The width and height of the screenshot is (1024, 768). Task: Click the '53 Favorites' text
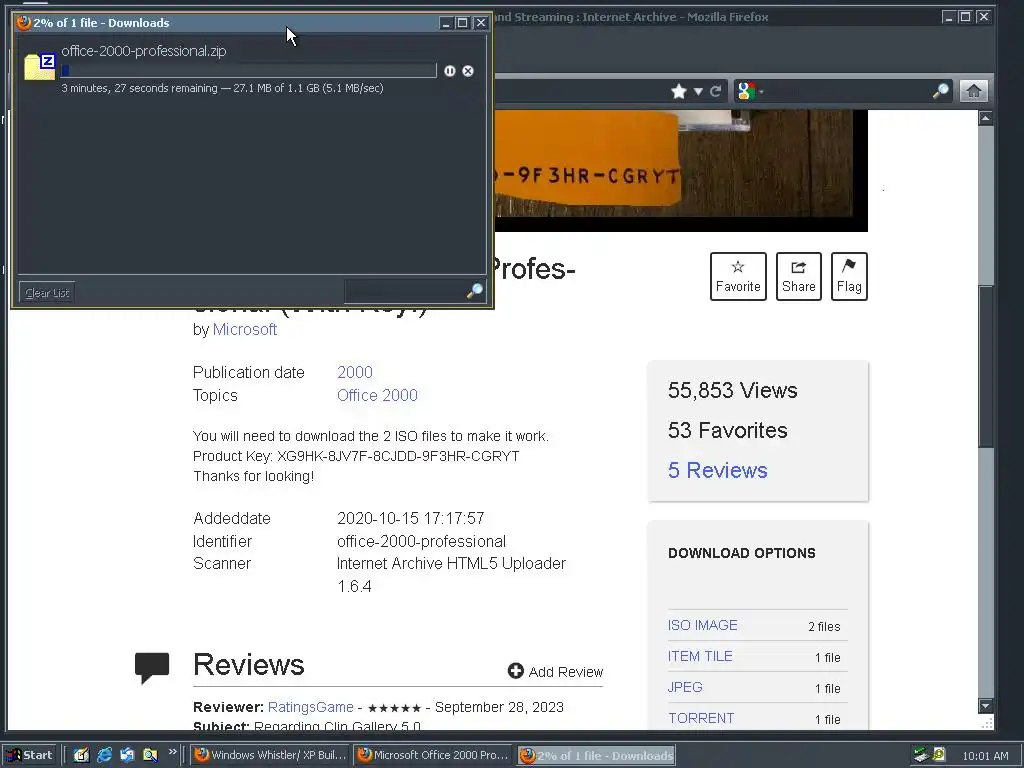(728, 430)
